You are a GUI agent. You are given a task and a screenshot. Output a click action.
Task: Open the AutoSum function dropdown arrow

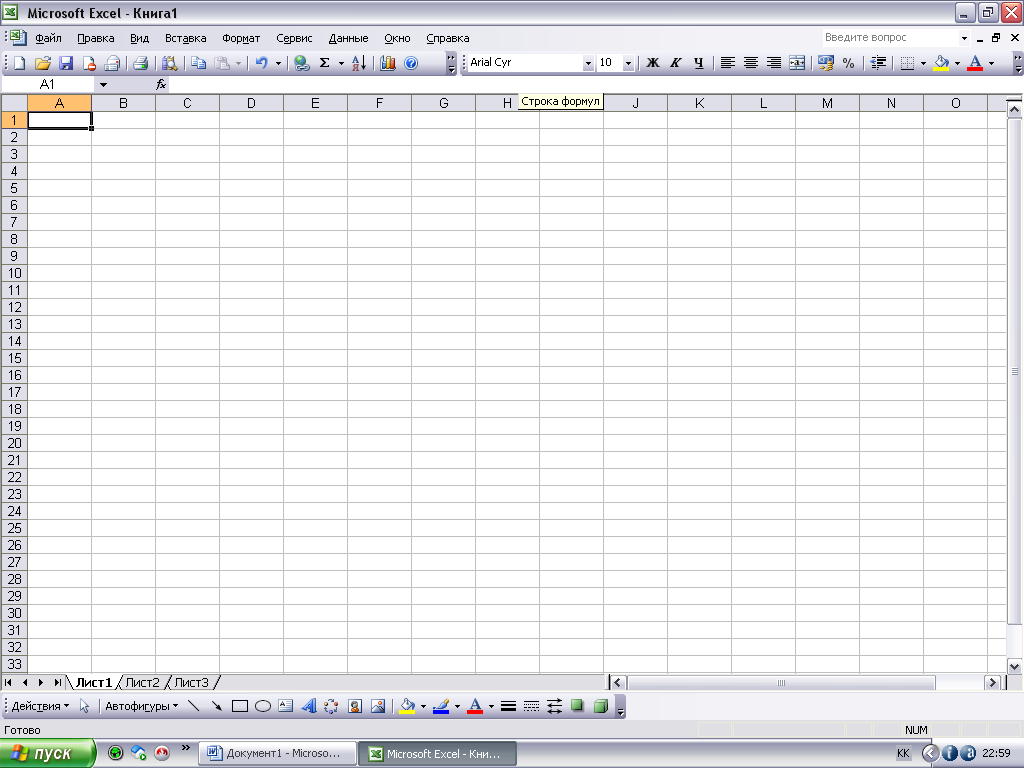tap(341, 63)
